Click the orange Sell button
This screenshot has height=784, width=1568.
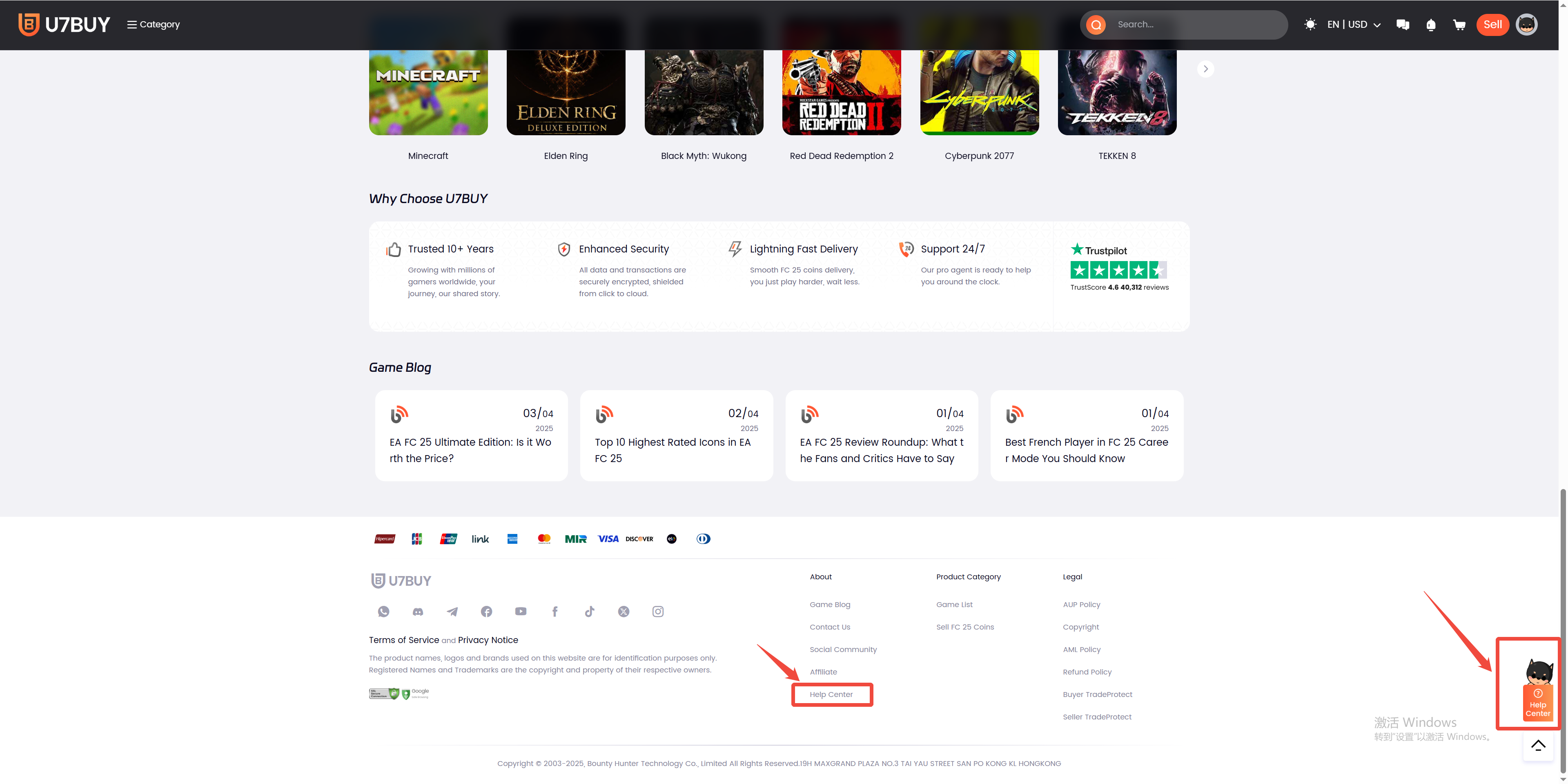point(1492,25)
